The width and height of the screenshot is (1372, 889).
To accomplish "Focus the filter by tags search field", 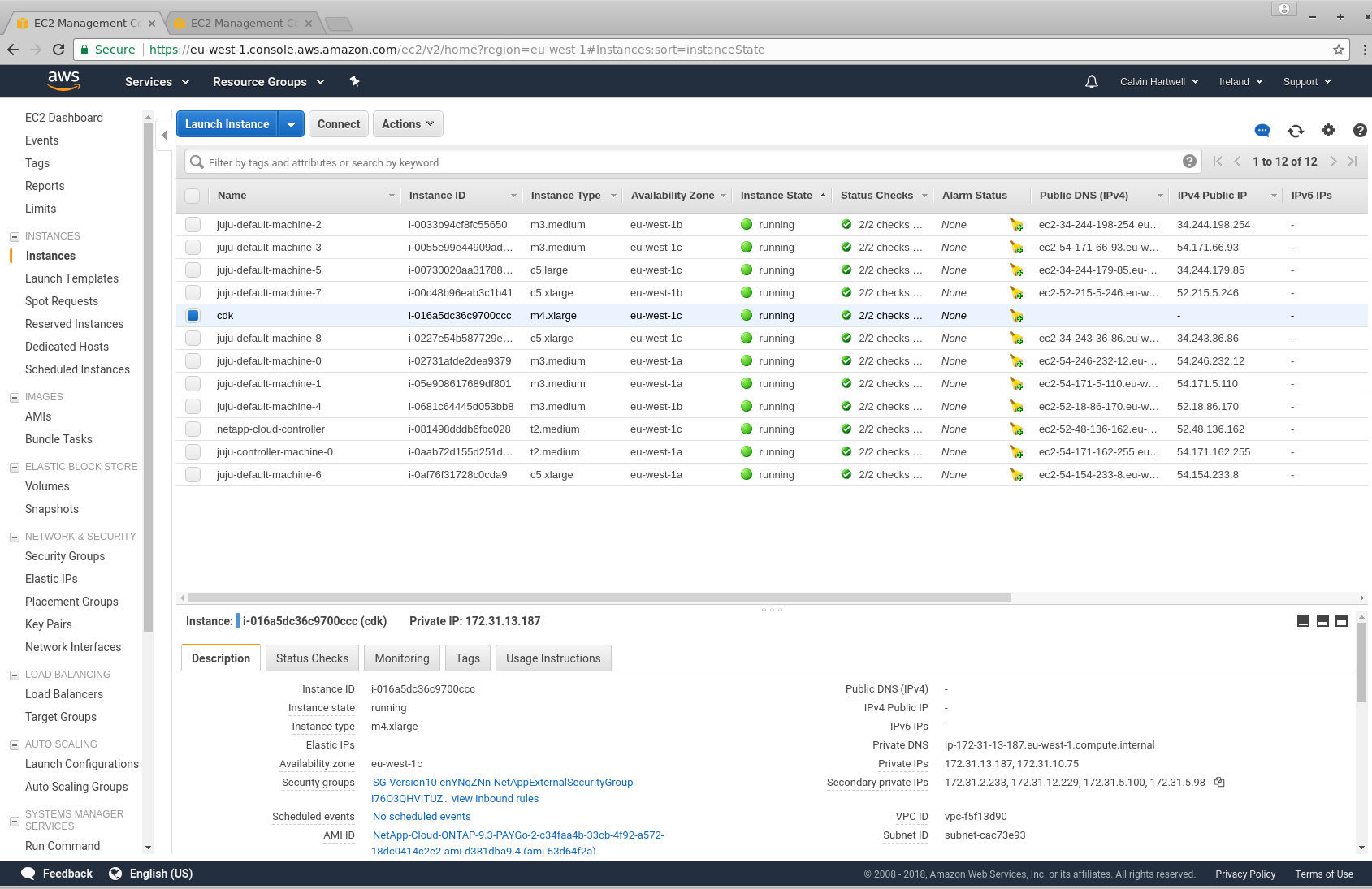I will point(695,162).
